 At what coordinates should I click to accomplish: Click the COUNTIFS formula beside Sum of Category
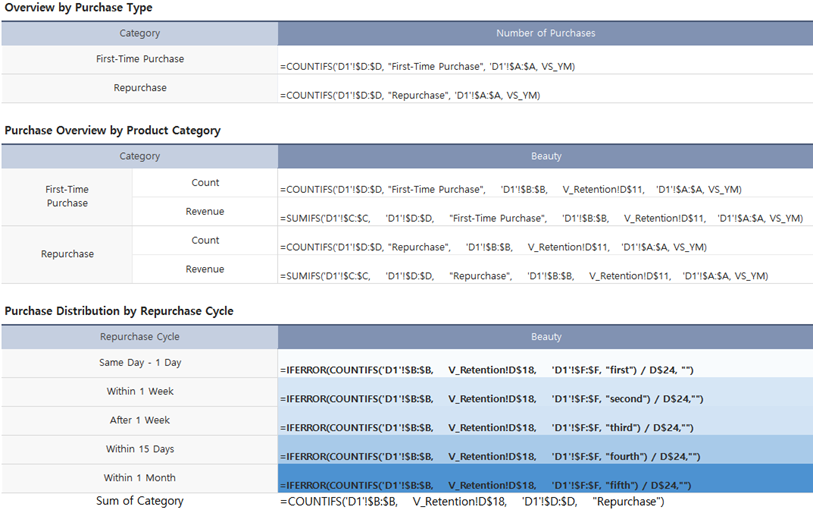pyautogui.click(x=472, y=501)
